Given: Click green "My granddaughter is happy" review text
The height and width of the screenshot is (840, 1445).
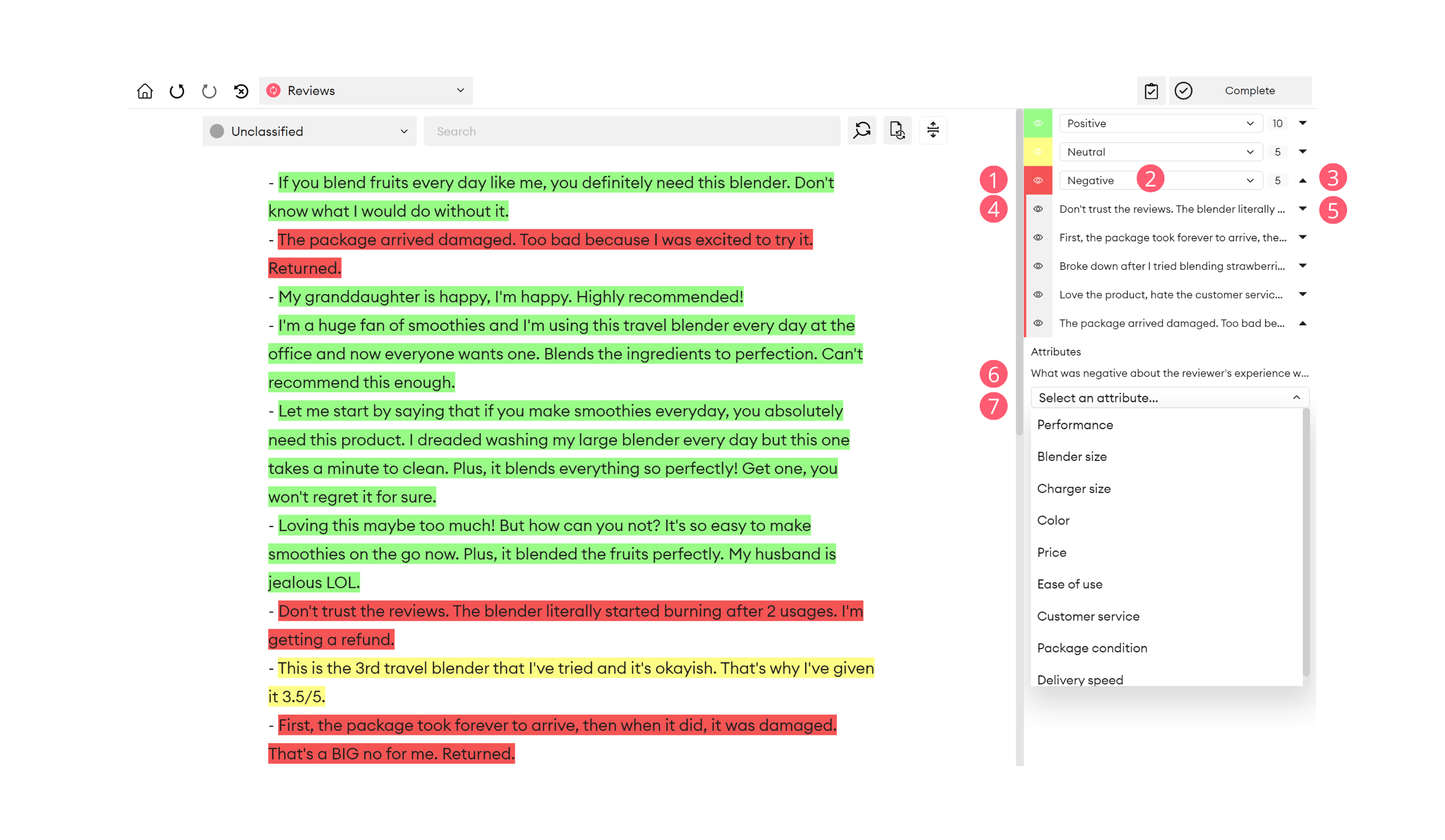Looking at the screenshot, I should point(510,297).
